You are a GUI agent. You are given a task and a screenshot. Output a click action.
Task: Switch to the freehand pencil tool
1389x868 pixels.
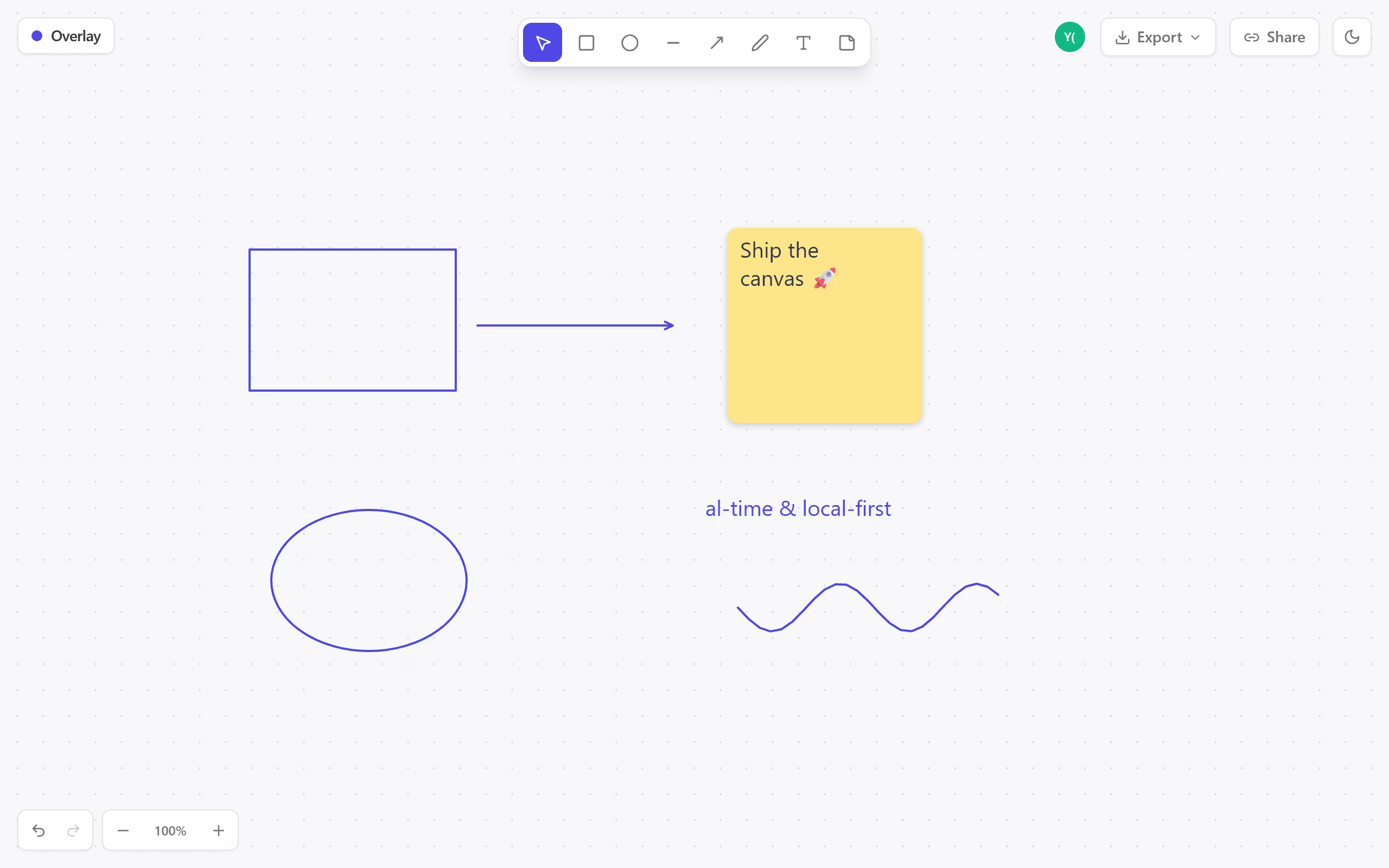tap(760, 42)
